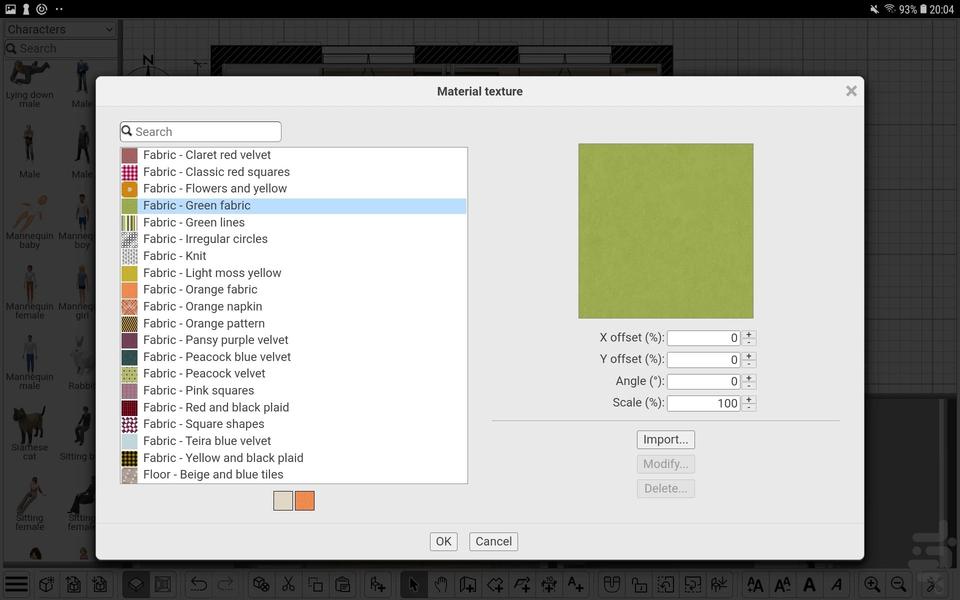The width and height of the screenshot is (960, 600).
Task: Increase X offset with plus stepper
Action: pos(749,334)
